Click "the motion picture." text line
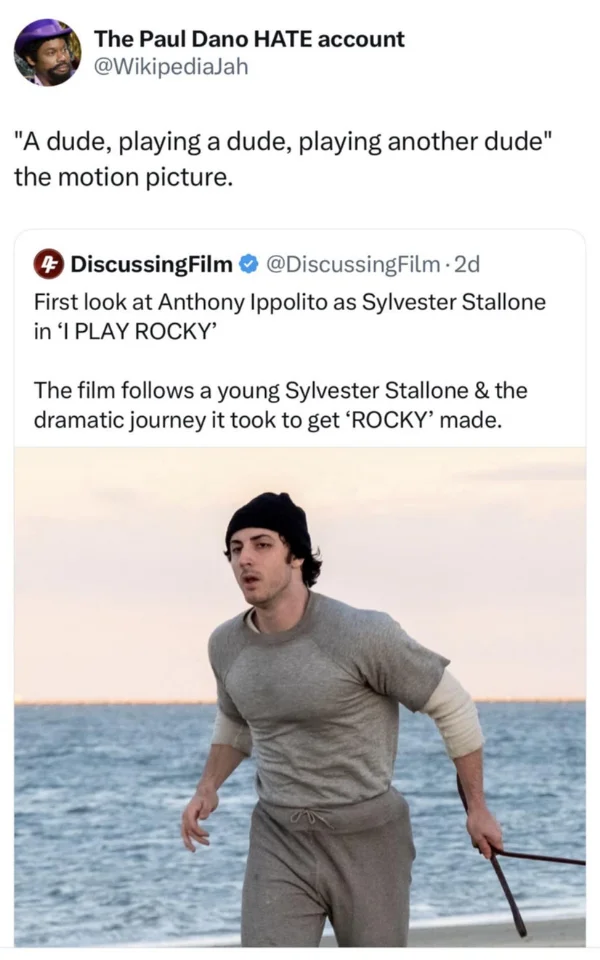This screenshot has width=600, height=960. coord(123,178)
